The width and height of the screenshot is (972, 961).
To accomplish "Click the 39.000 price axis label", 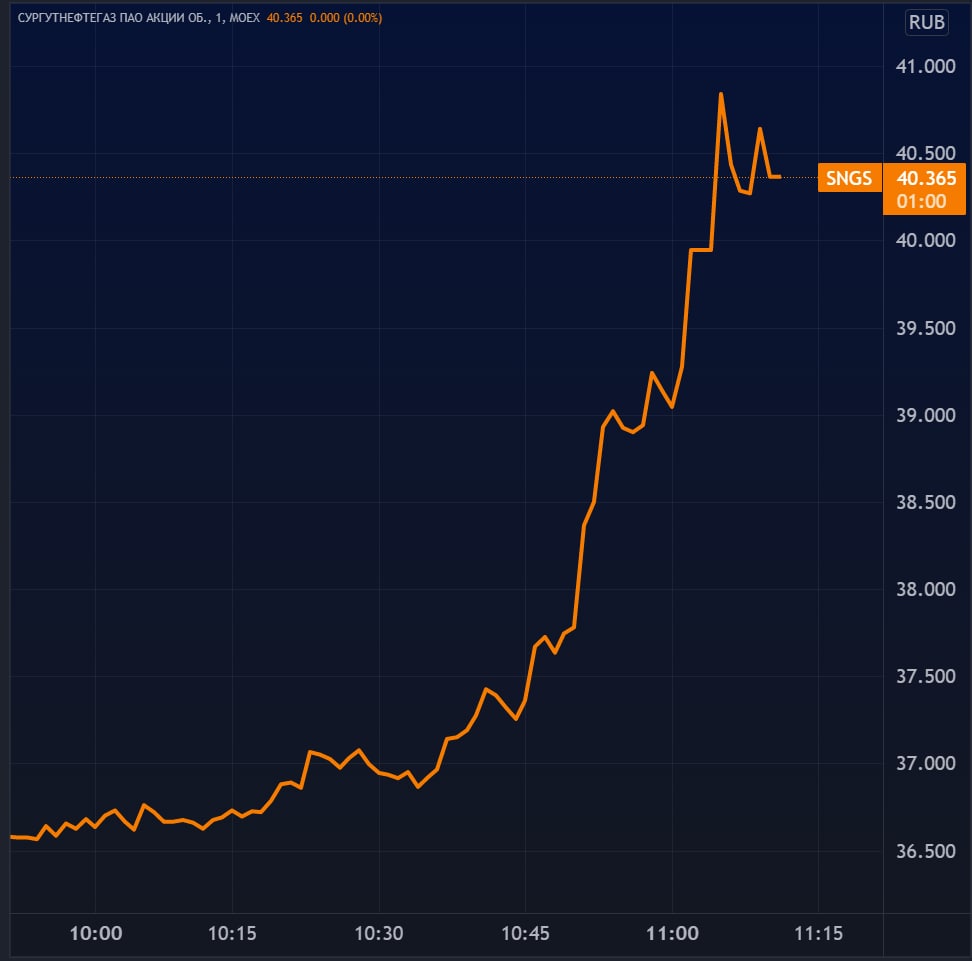I will pos(926,415).
